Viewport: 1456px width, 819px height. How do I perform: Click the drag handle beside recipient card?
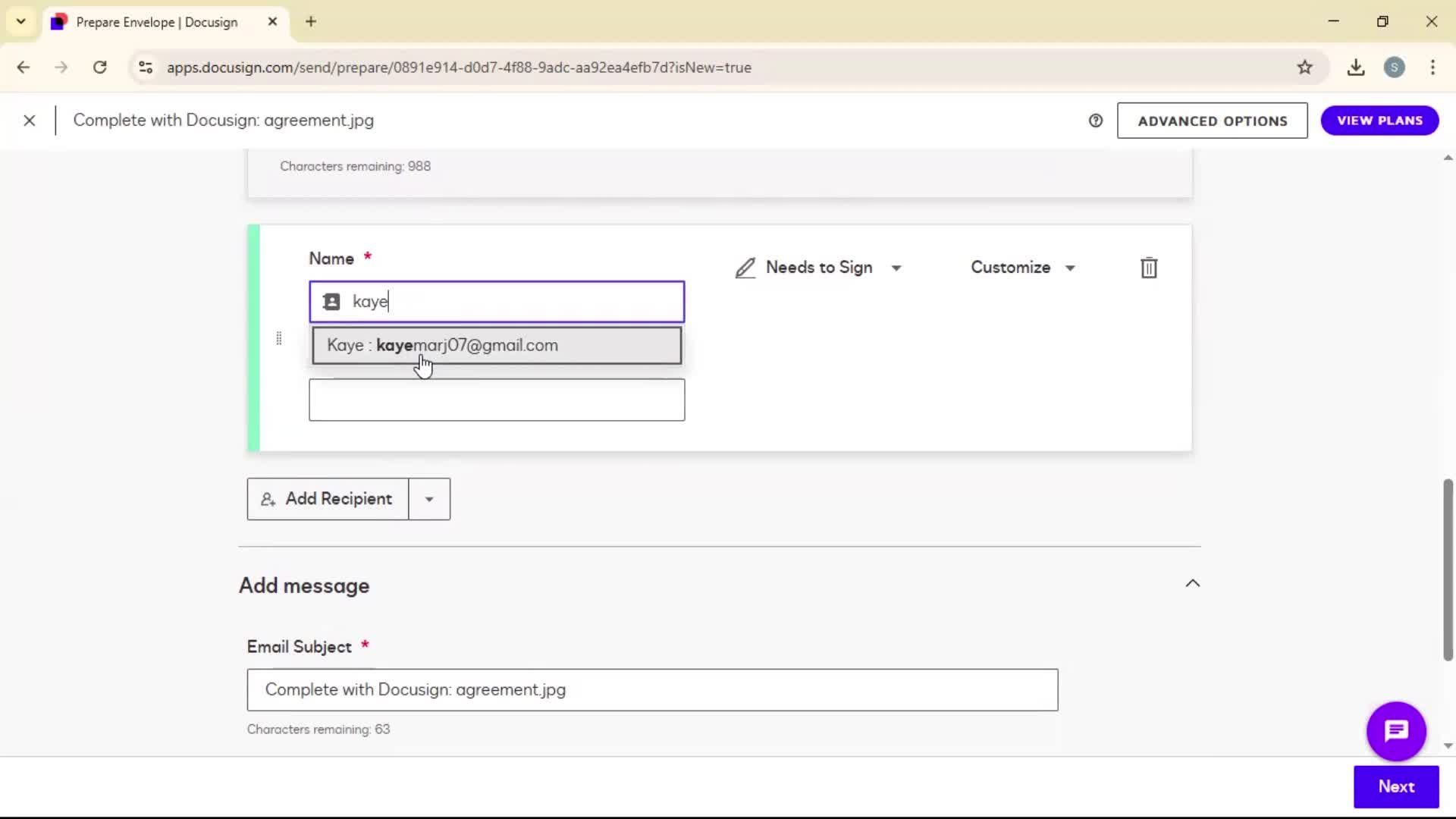(279, 338)
